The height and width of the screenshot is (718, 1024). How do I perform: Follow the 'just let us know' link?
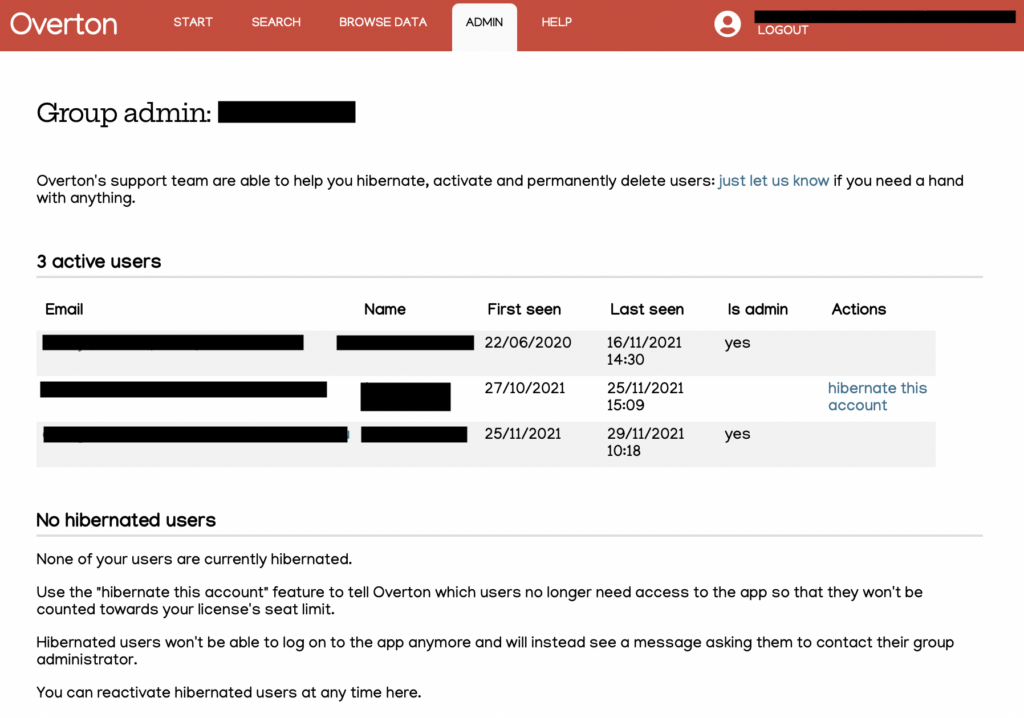[773, 181]
